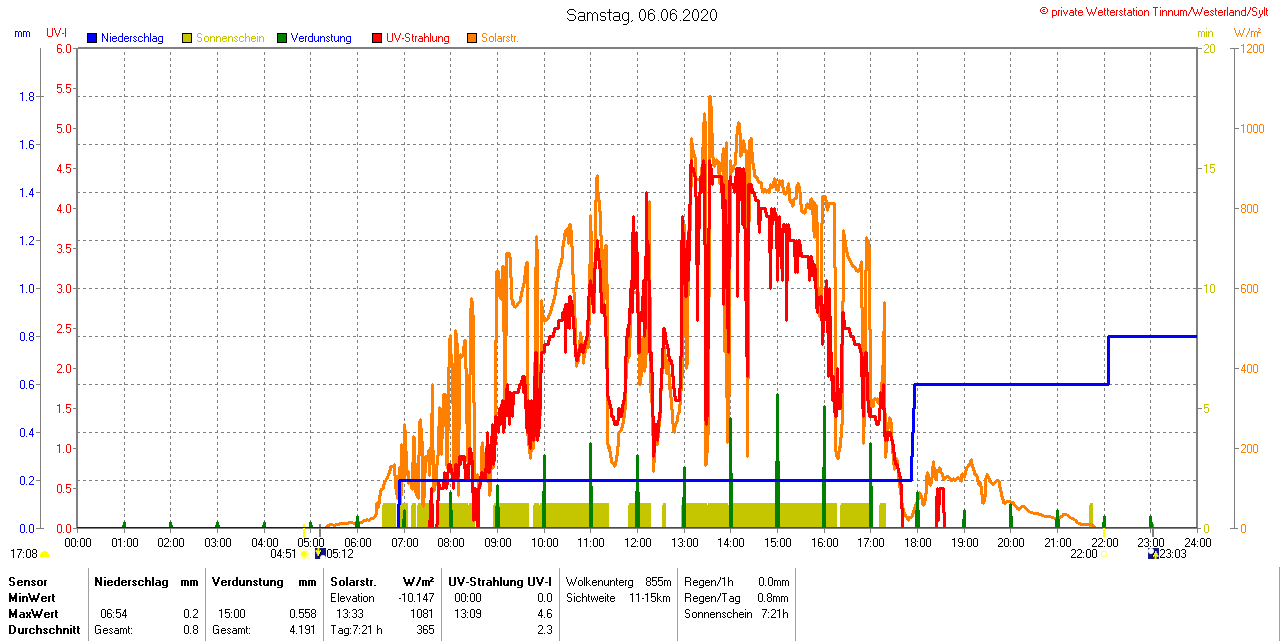Select the UV-Strahlung legend label

click(420, 38)
